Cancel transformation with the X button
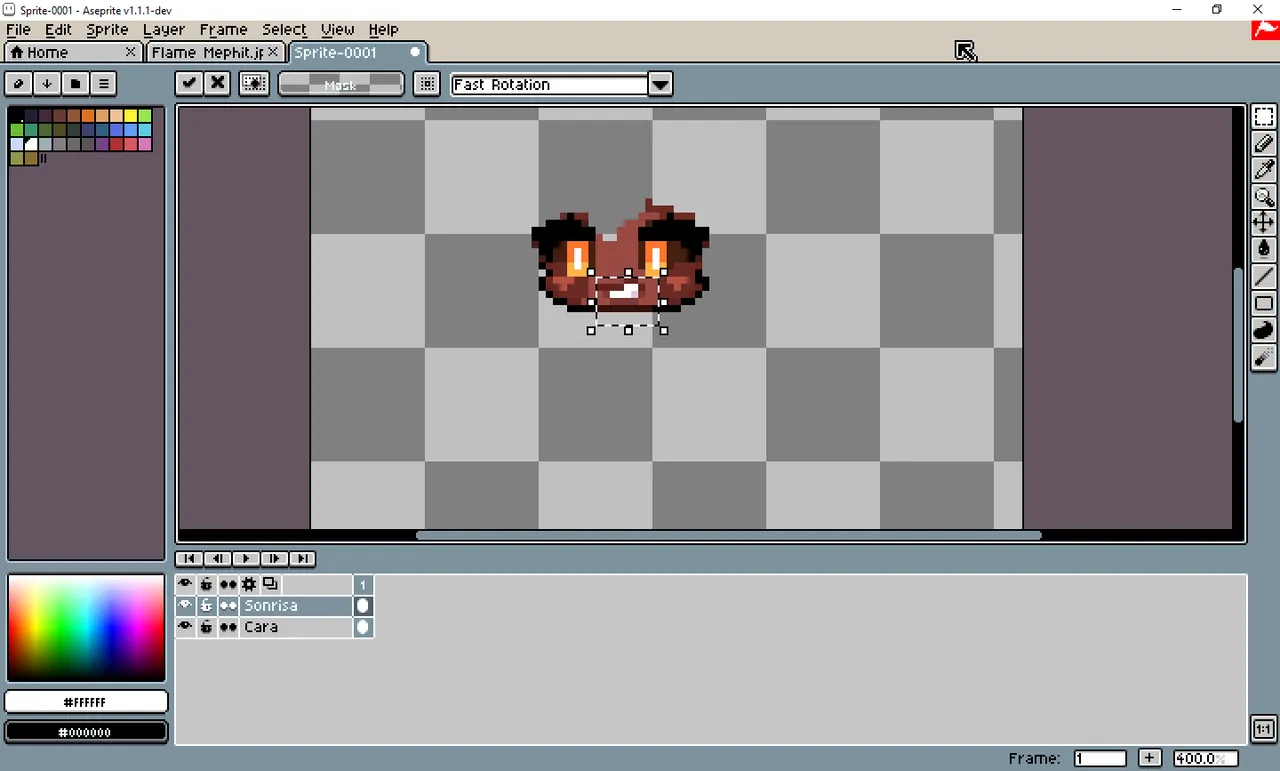The image size is (1280, 771). [217, 84]
